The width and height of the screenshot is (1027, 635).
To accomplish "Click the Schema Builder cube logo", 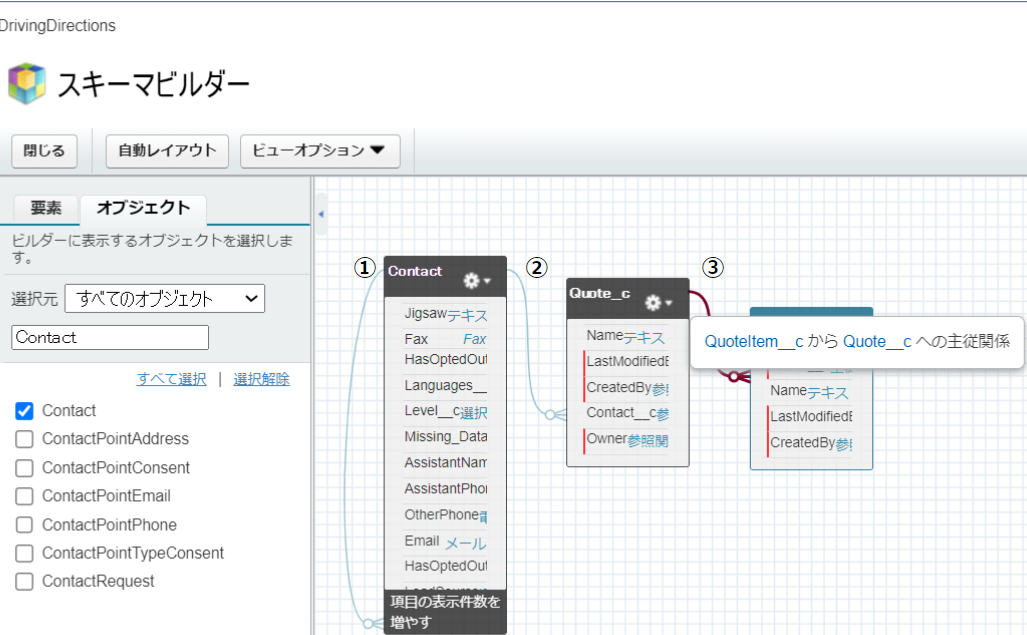I will (x=27, y=84).
